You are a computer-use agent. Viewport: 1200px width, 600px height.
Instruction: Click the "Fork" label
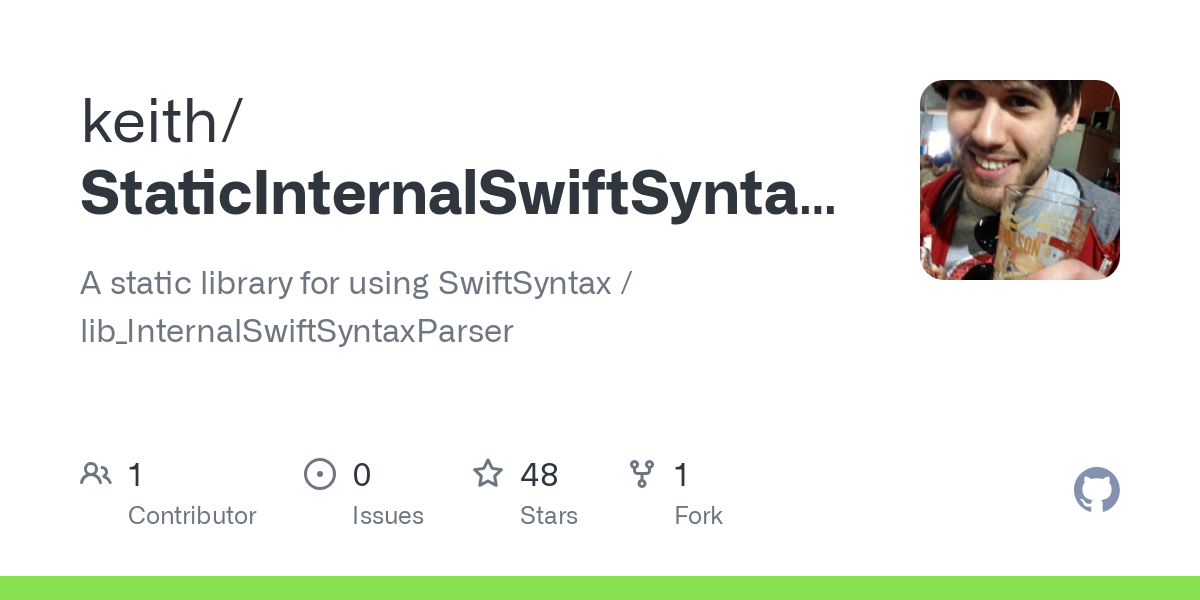coord(698,516)
